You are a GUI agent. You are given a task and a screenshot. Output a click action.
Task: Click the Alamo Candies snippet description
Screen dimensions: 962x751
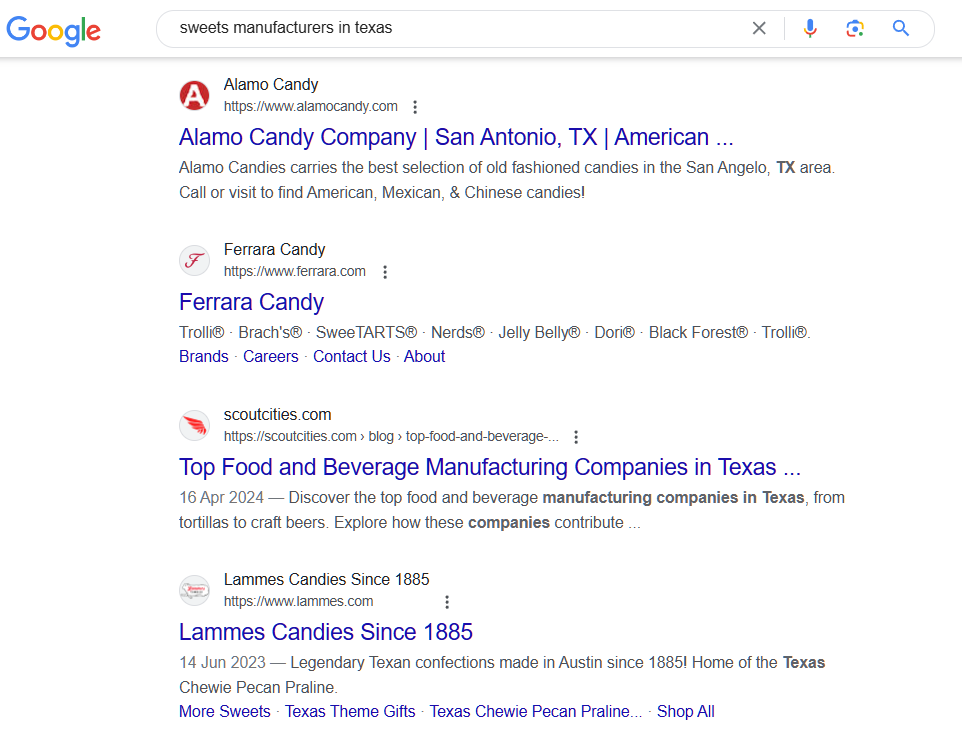[507, 180]
